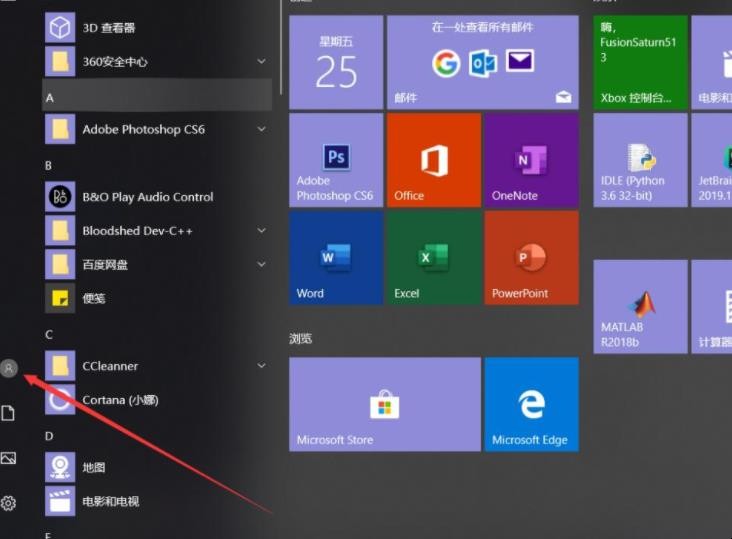This screenshot has width=732, height=539.
Task: Click the Adobe Photoshop CS6 folder icon
Action: (60, 129)
